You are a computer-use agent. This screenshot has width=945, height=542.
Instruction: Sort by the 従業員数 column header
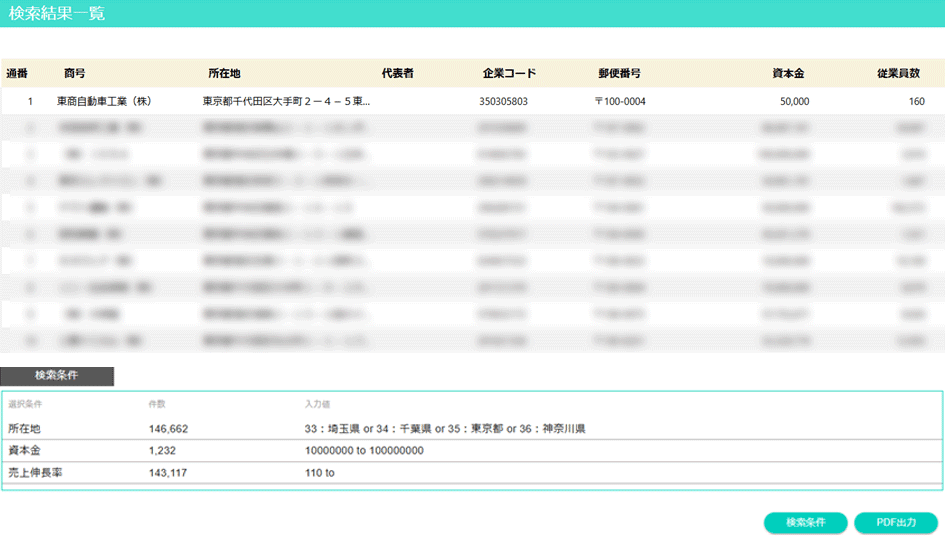pos(899,74)
